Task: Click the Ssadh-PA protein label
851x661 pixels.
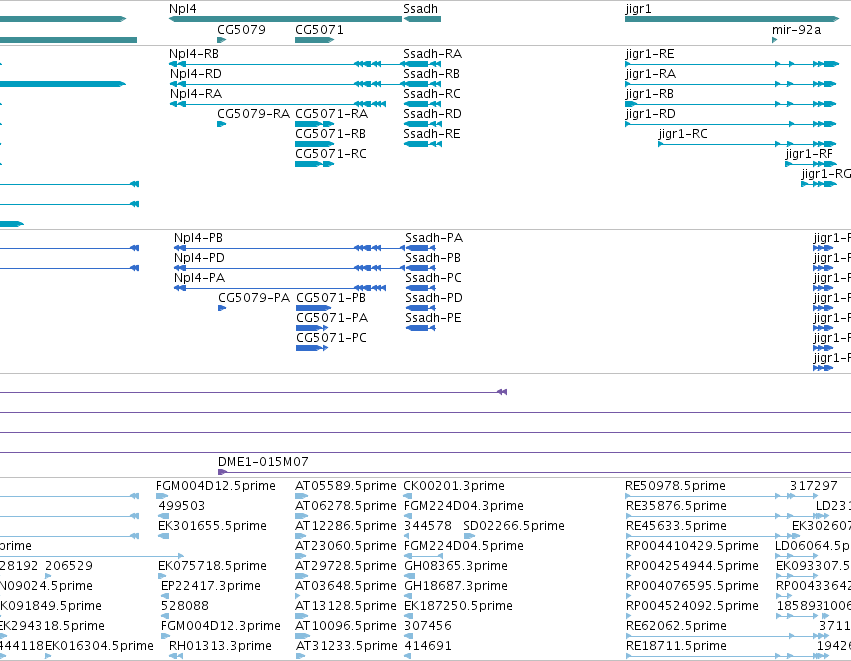Action: 434,238
